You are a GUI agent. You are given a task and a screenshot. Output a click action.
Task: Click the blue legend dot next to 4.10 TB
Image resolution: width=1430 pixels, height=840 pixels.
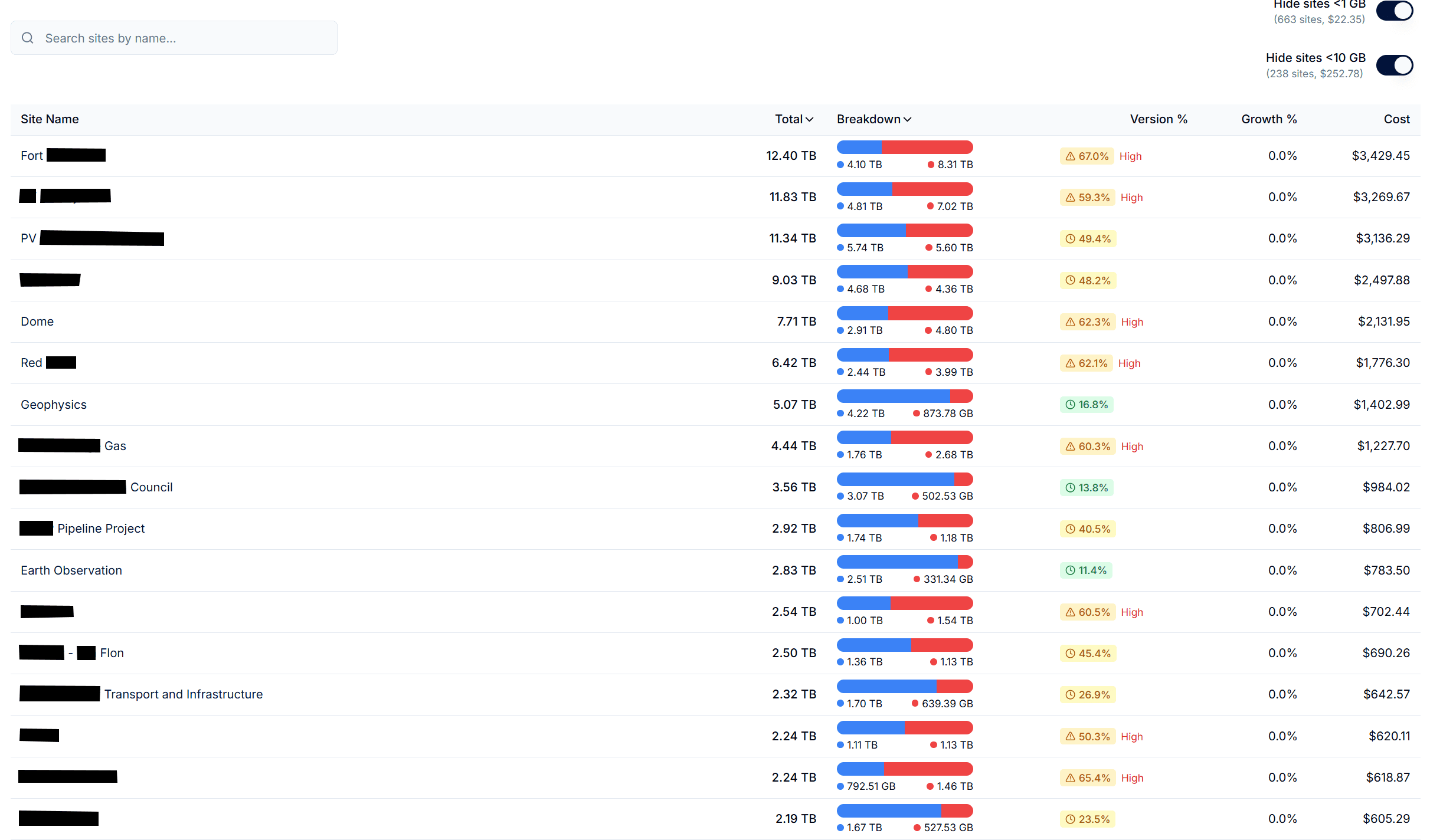pyautogui.click(x=839, y=165)
